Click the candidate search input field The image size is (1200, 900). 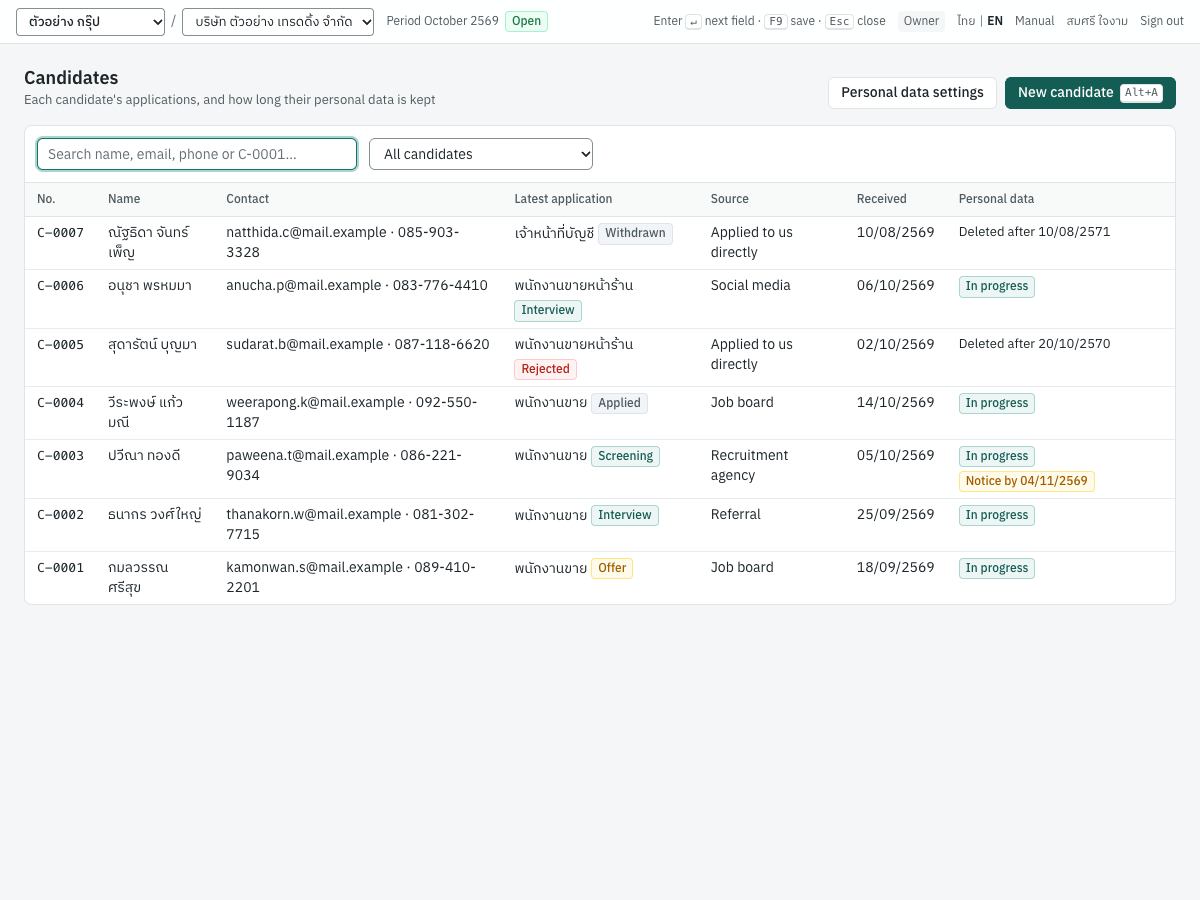[197, 154]
